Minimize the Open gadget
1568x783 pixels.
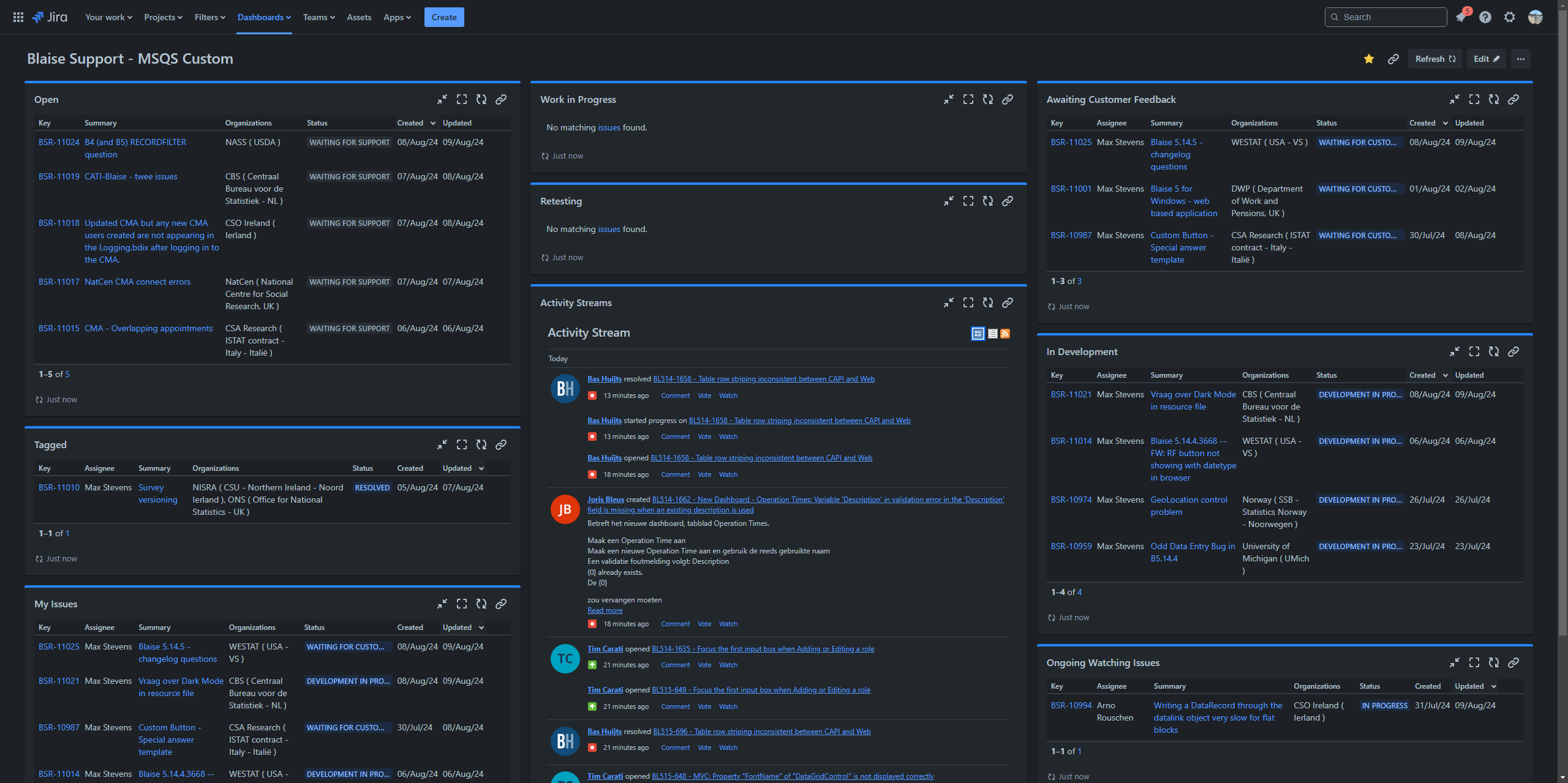point(442,99)
